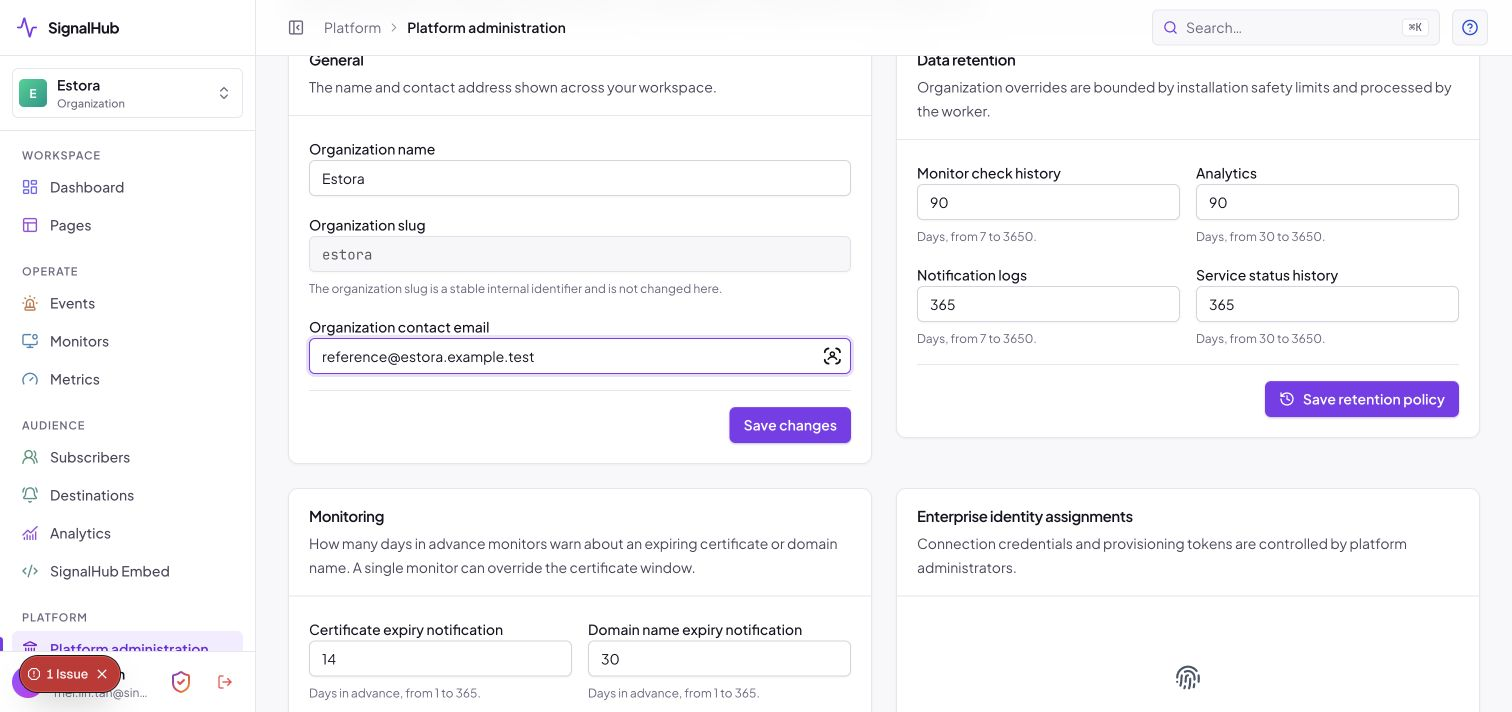The height and width of the screenshot is (712, 1512).
Task: Dismiss the 1 Issue badge with its X
Action: (x=102, y=674)
